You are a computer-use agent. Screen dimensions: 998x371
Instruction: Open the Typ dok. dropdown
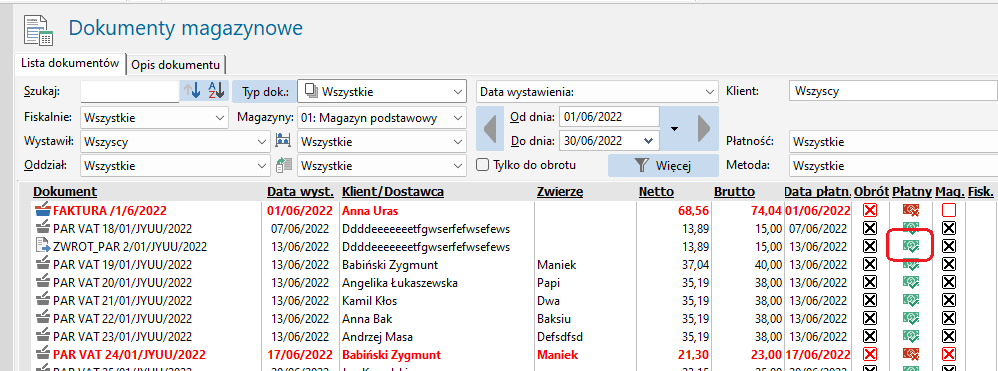point(382,92)
